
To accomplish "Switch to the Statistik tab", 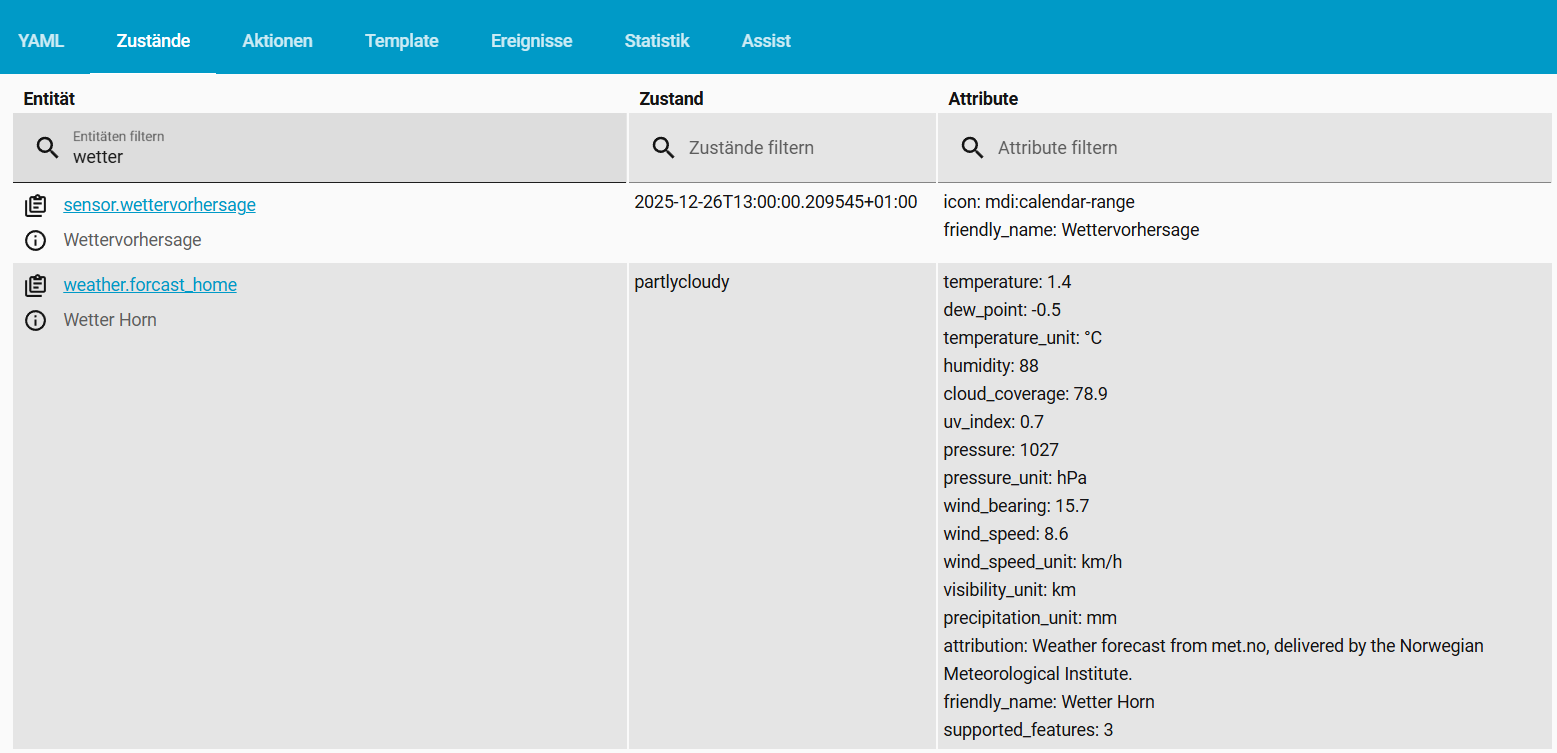I will [656, 41].
